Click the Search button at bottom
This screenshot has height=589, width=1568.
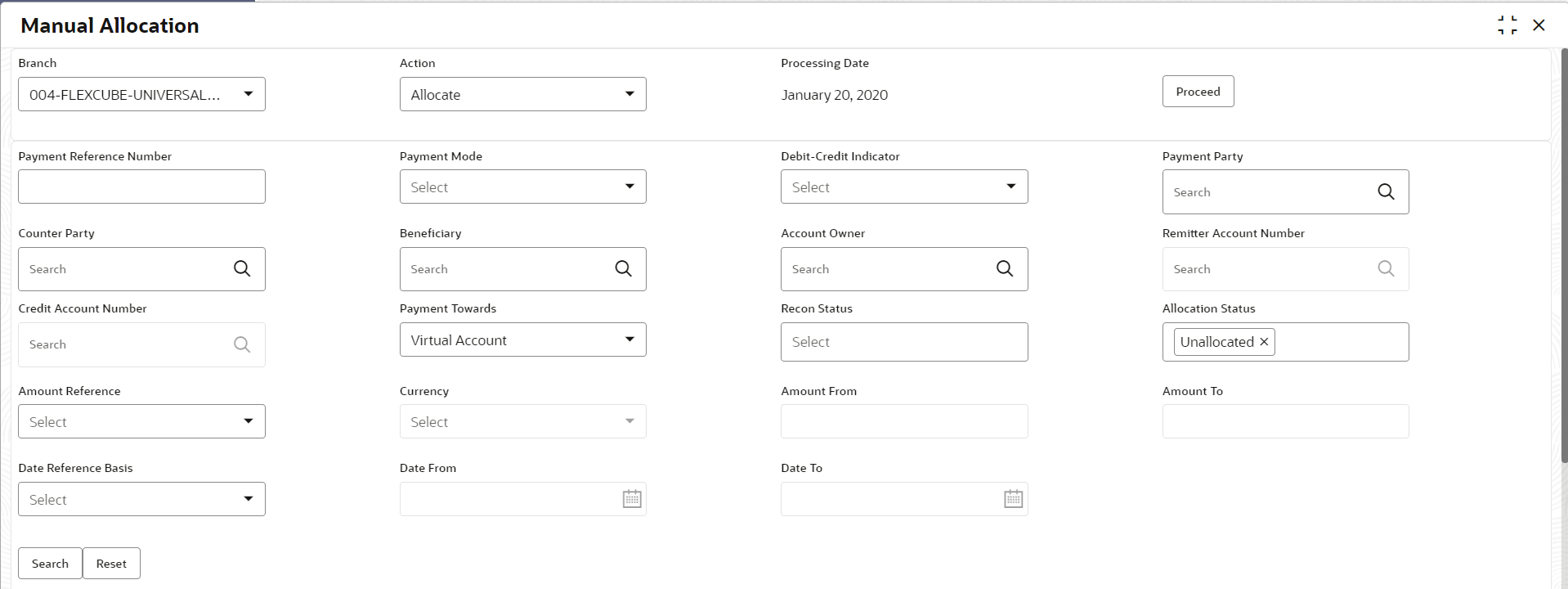pyautogui.click(x=50, y=564)
